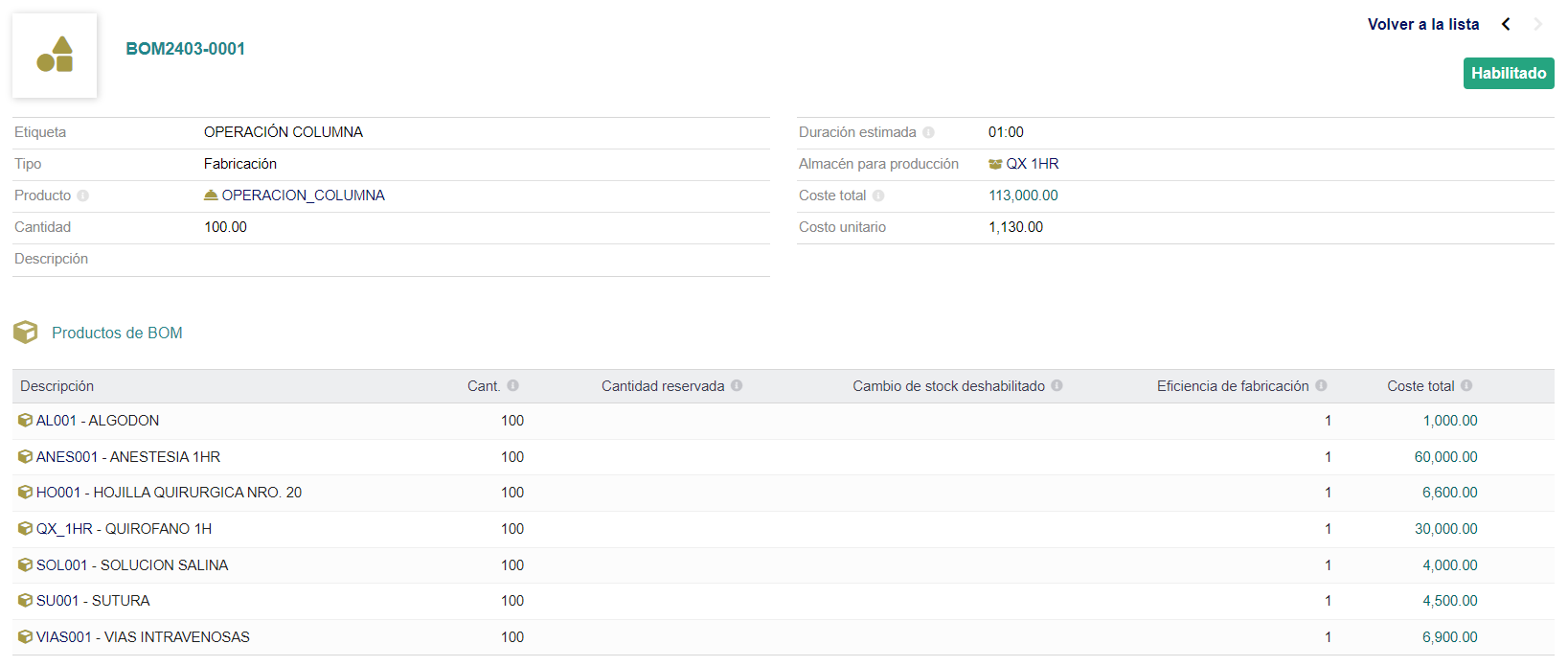Click info icon beside Eficiencia de fabricación
This screenshot has height=667, width=1568.
tap(1321, 385)
